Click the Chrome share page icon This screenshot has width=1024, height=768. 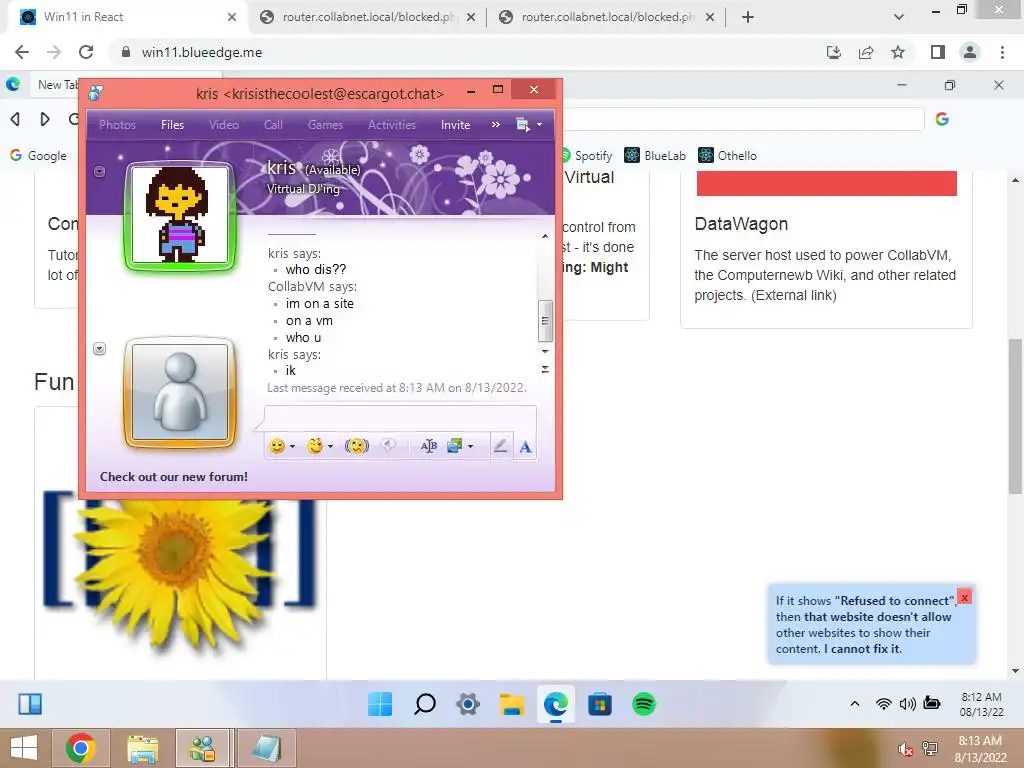[866, 52]
